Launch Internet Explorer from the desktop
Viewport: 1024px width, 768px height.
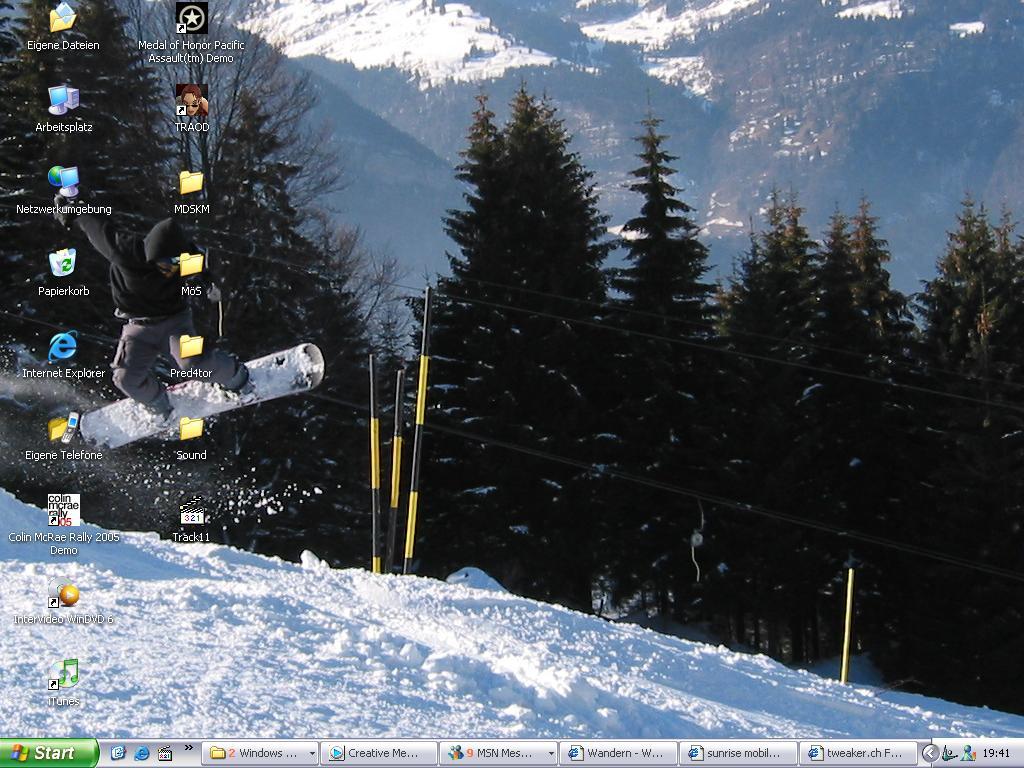click(x=63, y=347)
